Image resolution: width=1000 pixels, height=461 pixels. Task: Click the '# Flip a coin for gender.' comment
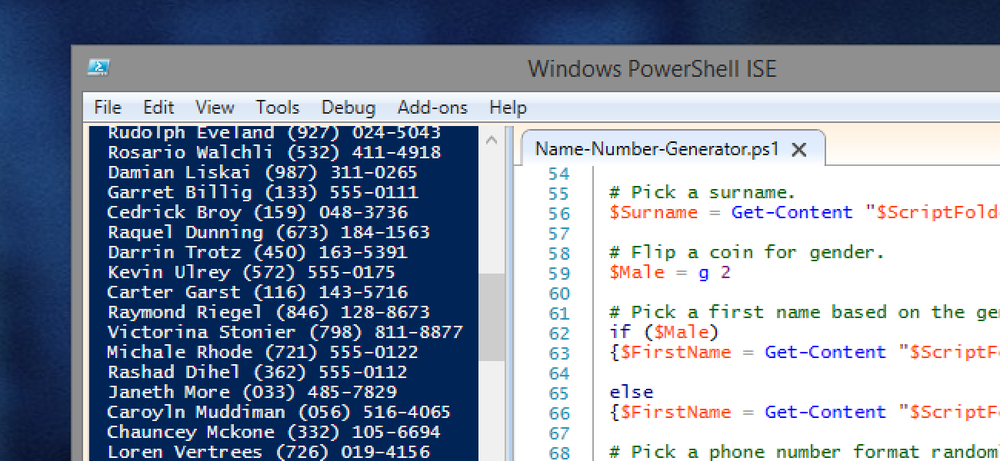click(747, 252)
